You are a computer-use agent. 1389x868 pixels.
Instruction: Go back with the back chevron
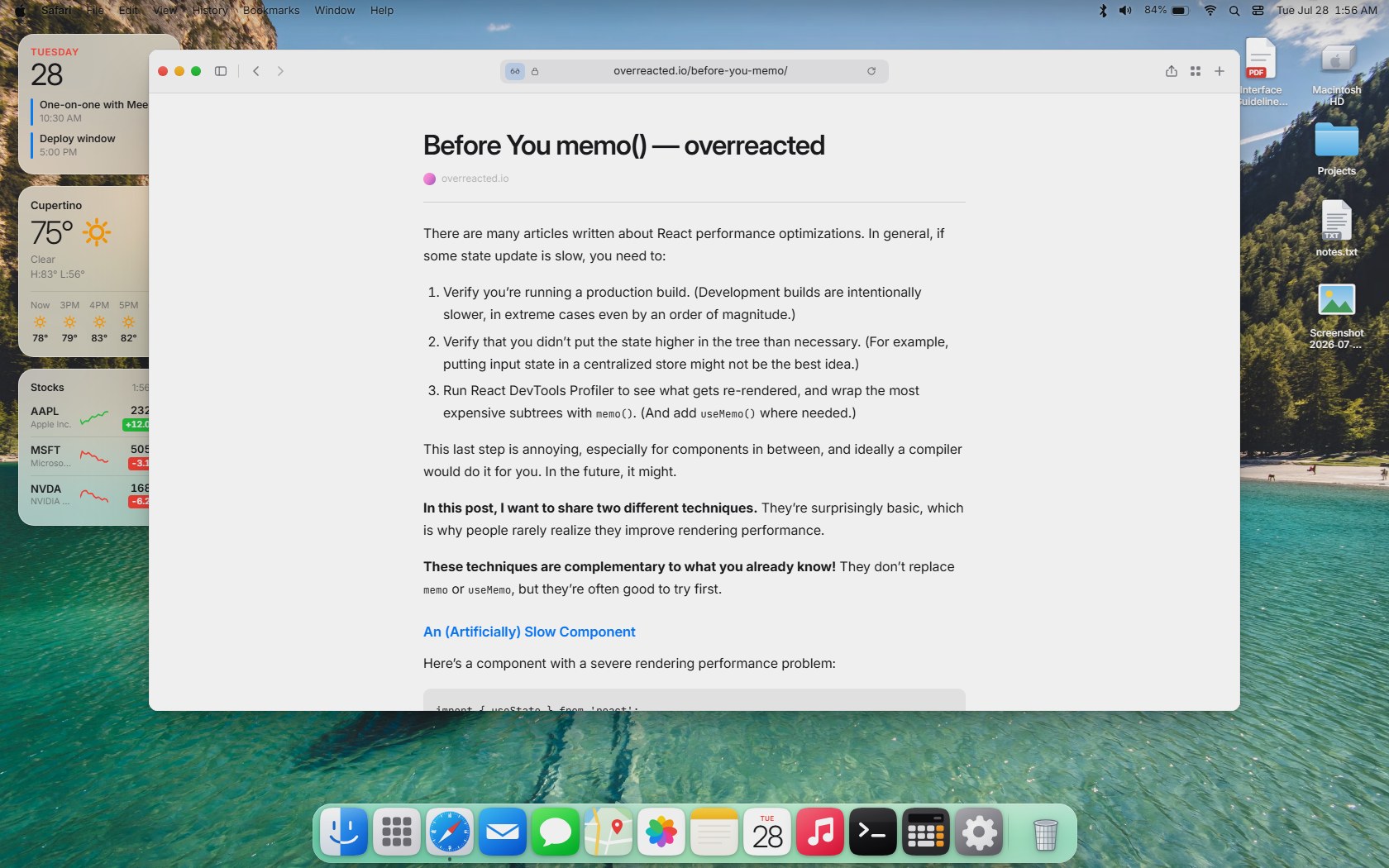coord(256,71)
